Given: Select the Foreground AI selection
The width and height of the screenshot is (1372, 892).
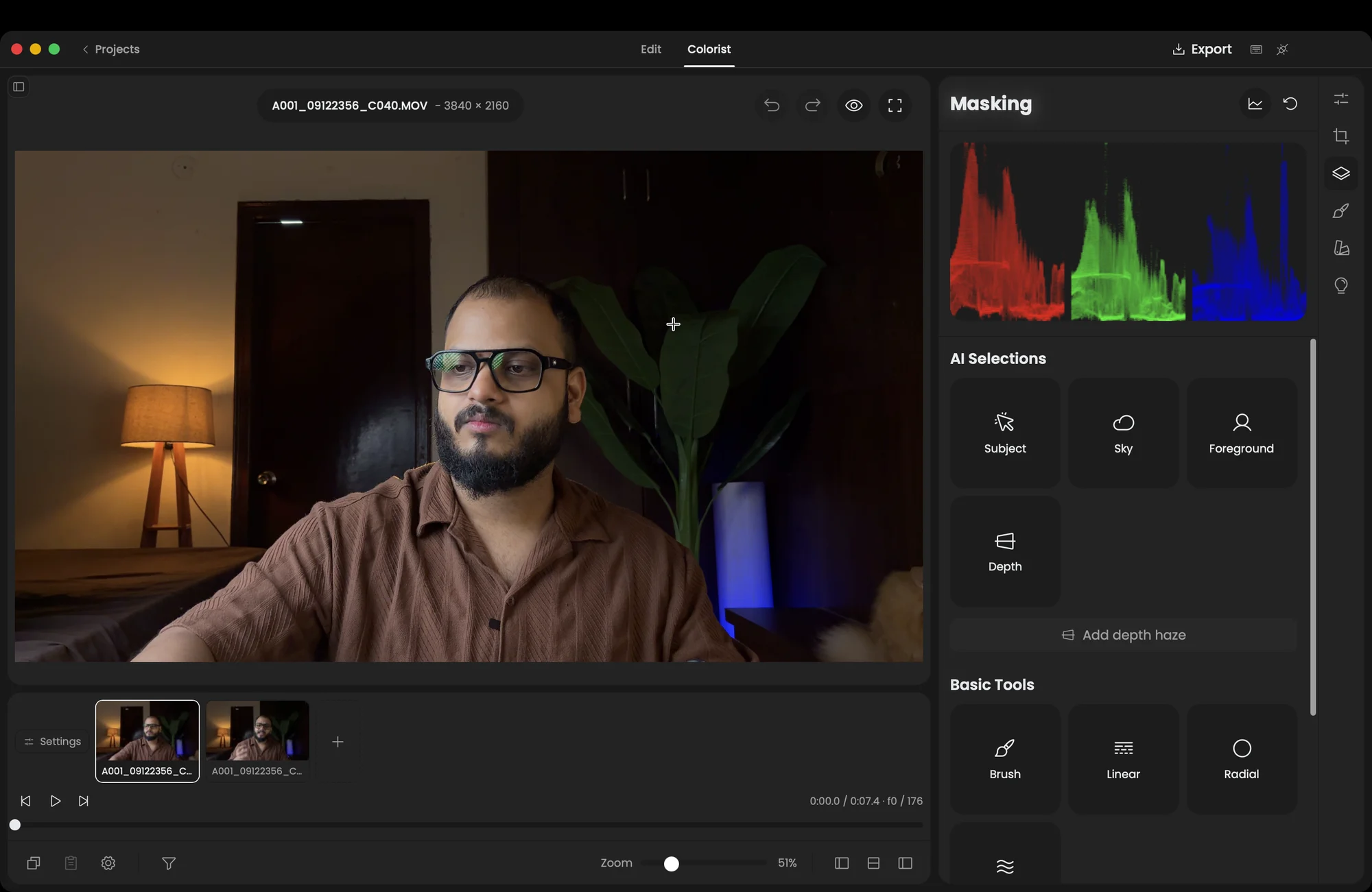Looking at the screenshot, I should click(x=1241, y=433).
